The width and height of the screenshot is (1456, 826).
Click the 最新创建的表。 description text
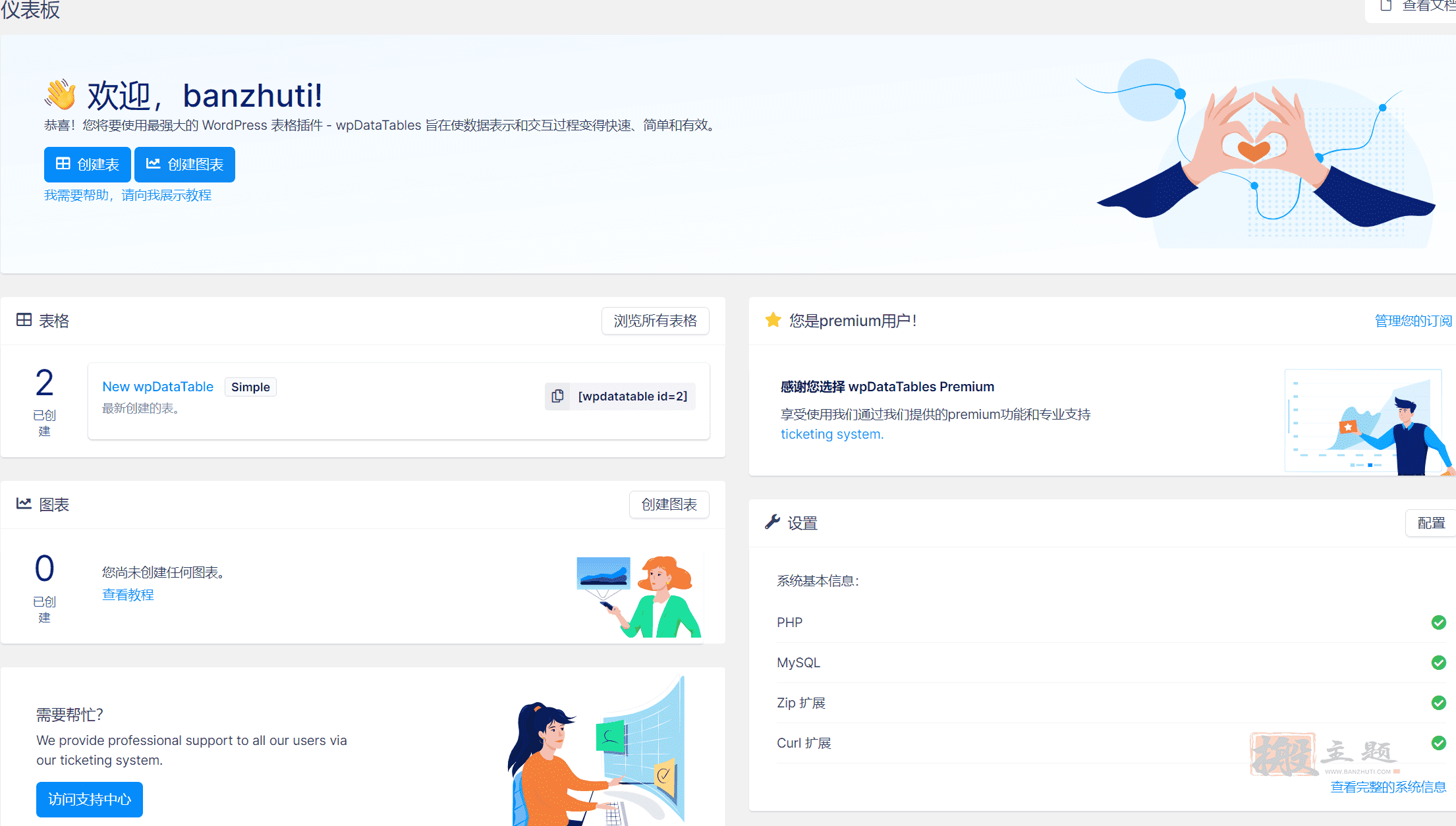click(142, 408)
